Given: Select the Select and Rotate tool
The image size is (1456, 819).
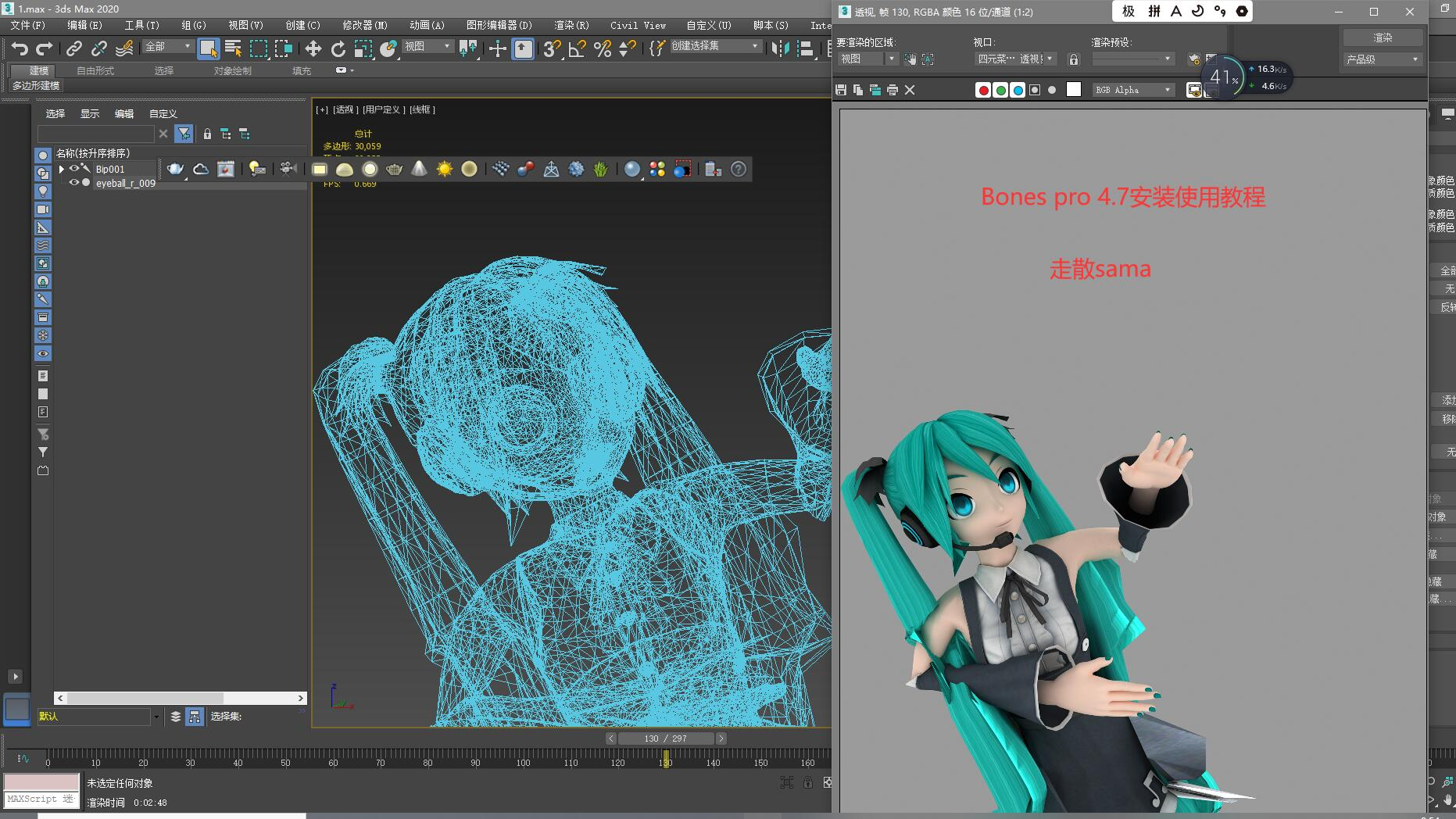Looking at the screenshot, I should [x=338, y=48].
